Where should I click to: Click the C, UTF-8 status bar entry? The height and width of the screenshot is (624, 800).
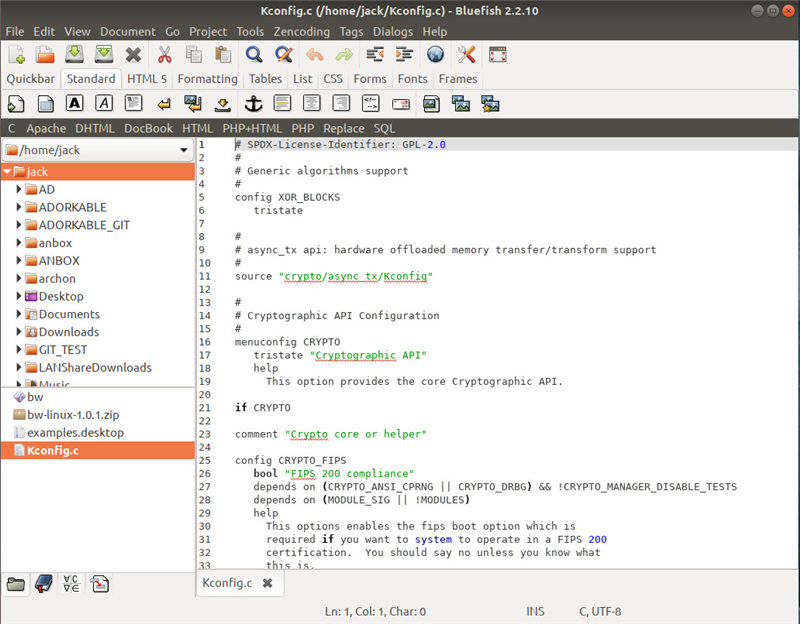pos(600,612)
